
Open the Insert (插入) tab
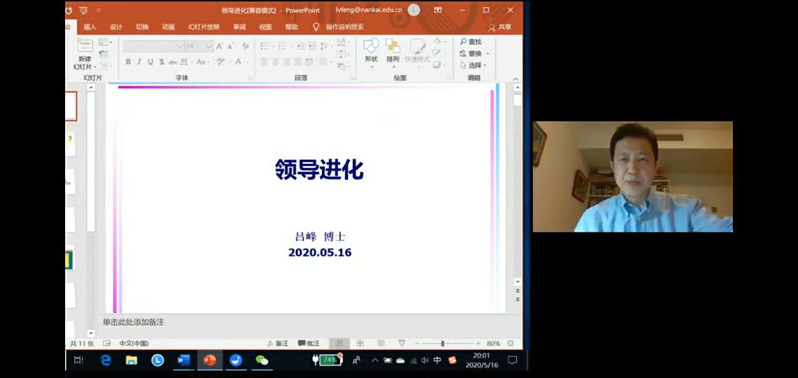90,27
